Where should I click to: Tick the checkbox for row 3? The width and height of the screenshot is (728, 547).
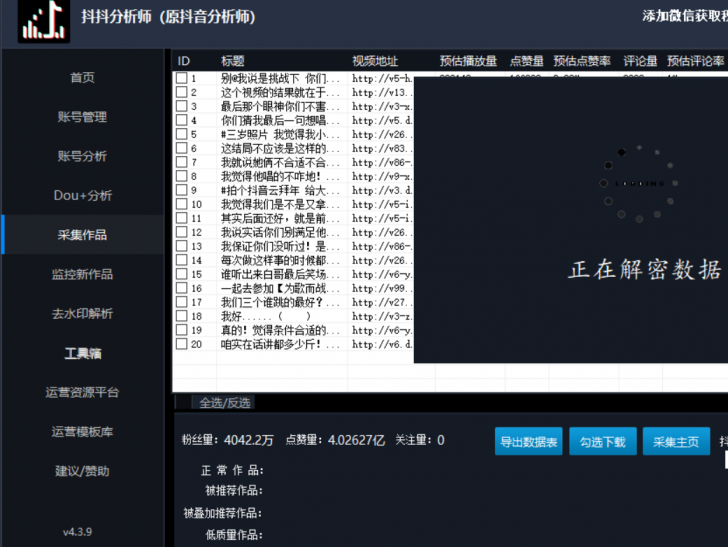click(x=182, y=106)
